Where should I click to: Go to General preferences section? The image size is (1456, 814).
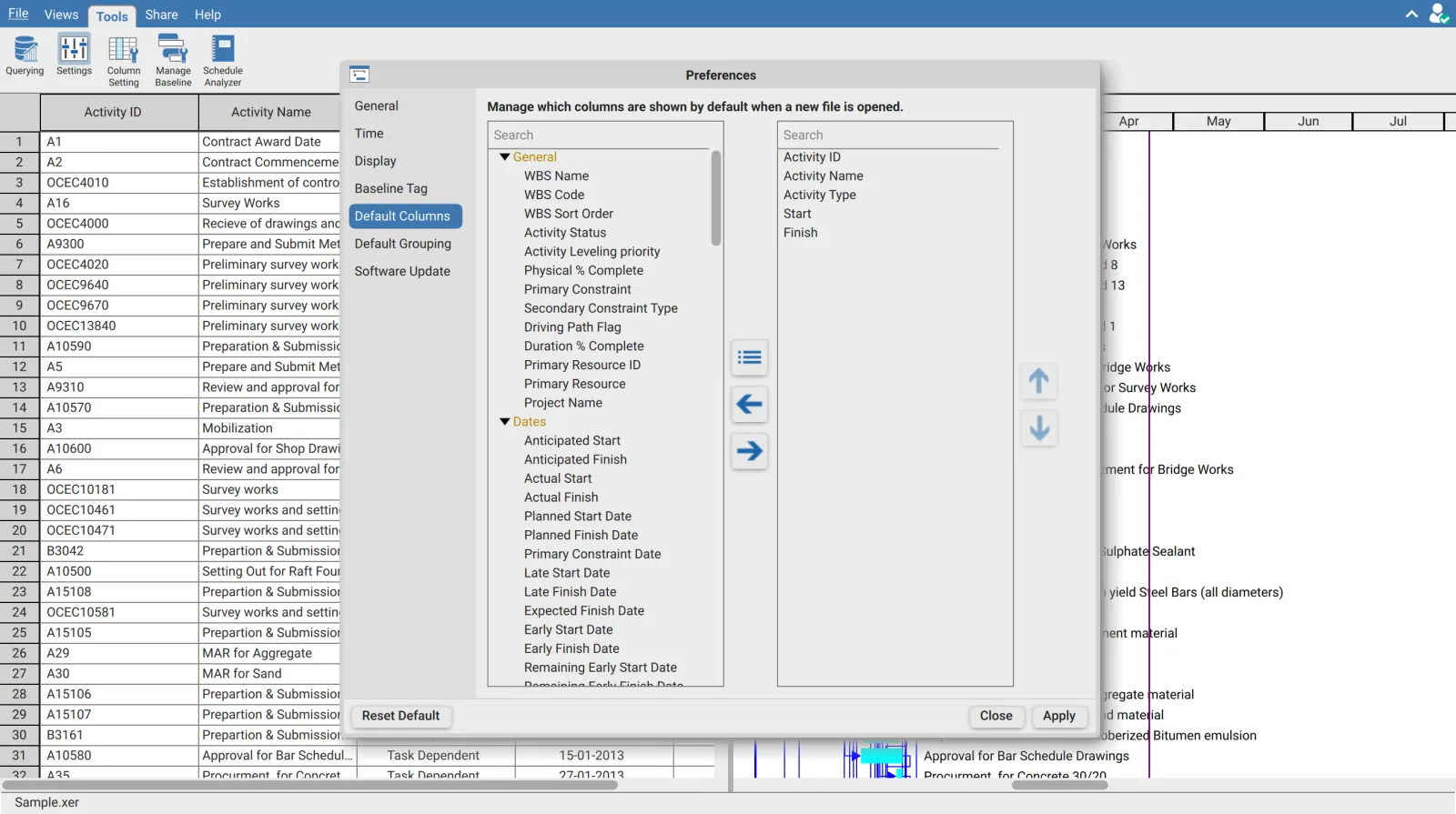pos(377,106)
